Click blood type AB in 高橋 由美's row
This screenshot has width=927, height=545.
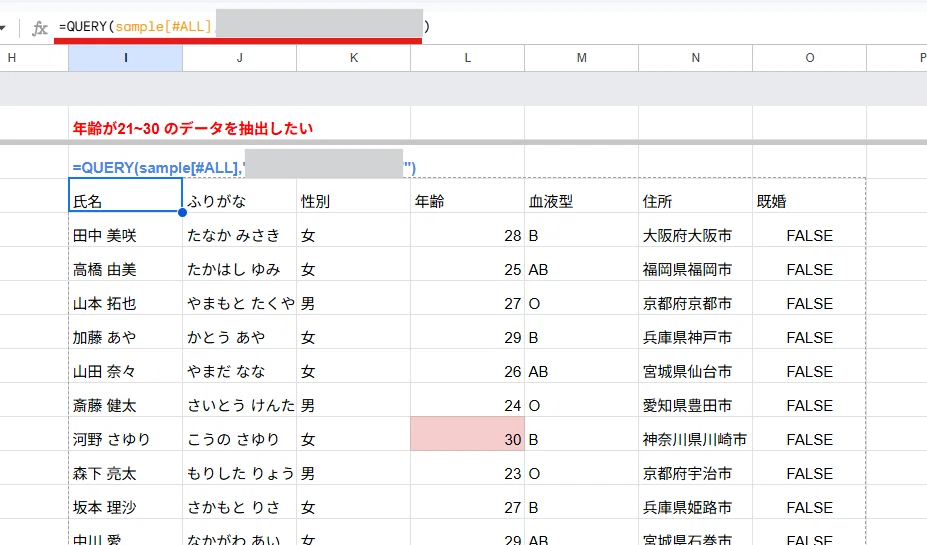[x=582, y=264]
